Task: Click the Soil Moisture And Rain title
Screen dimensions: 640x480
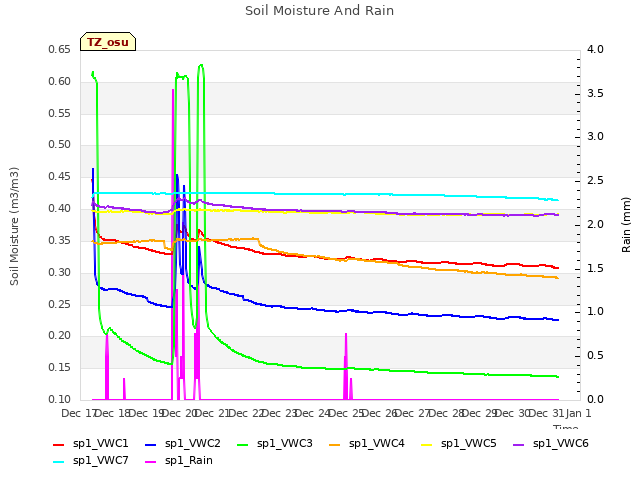Action: (x=320, y=11)
